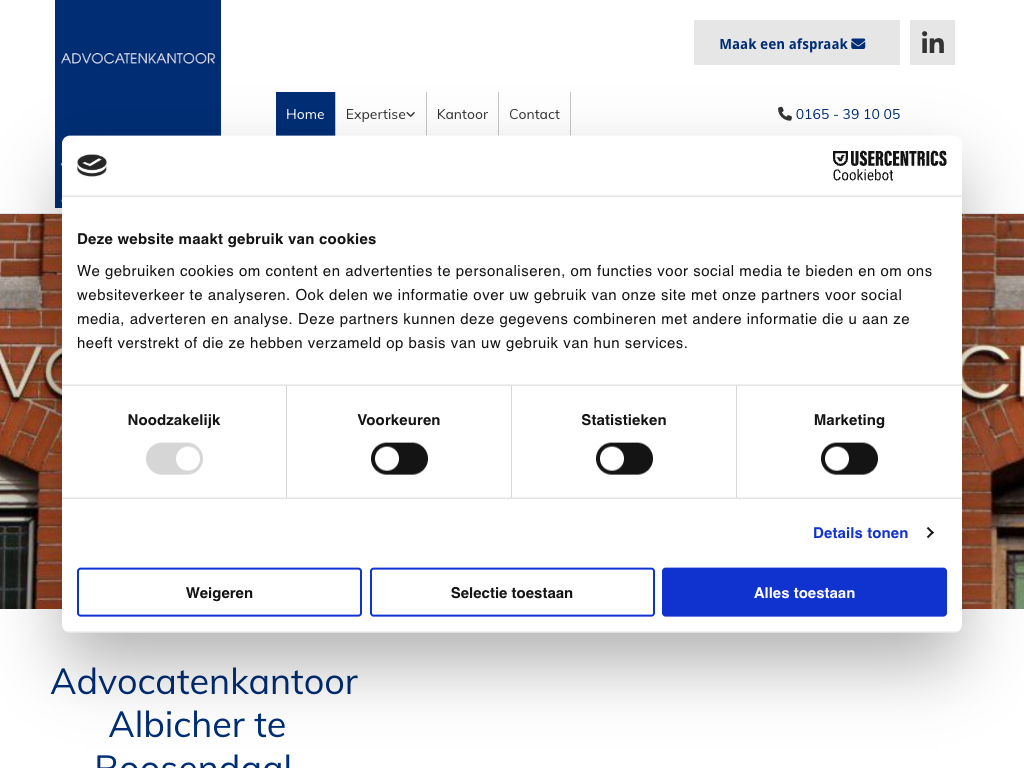This screenshot has width=1024, height=768.
Task: Open the LinkedIn profile icon
Action: pos(932,43)
